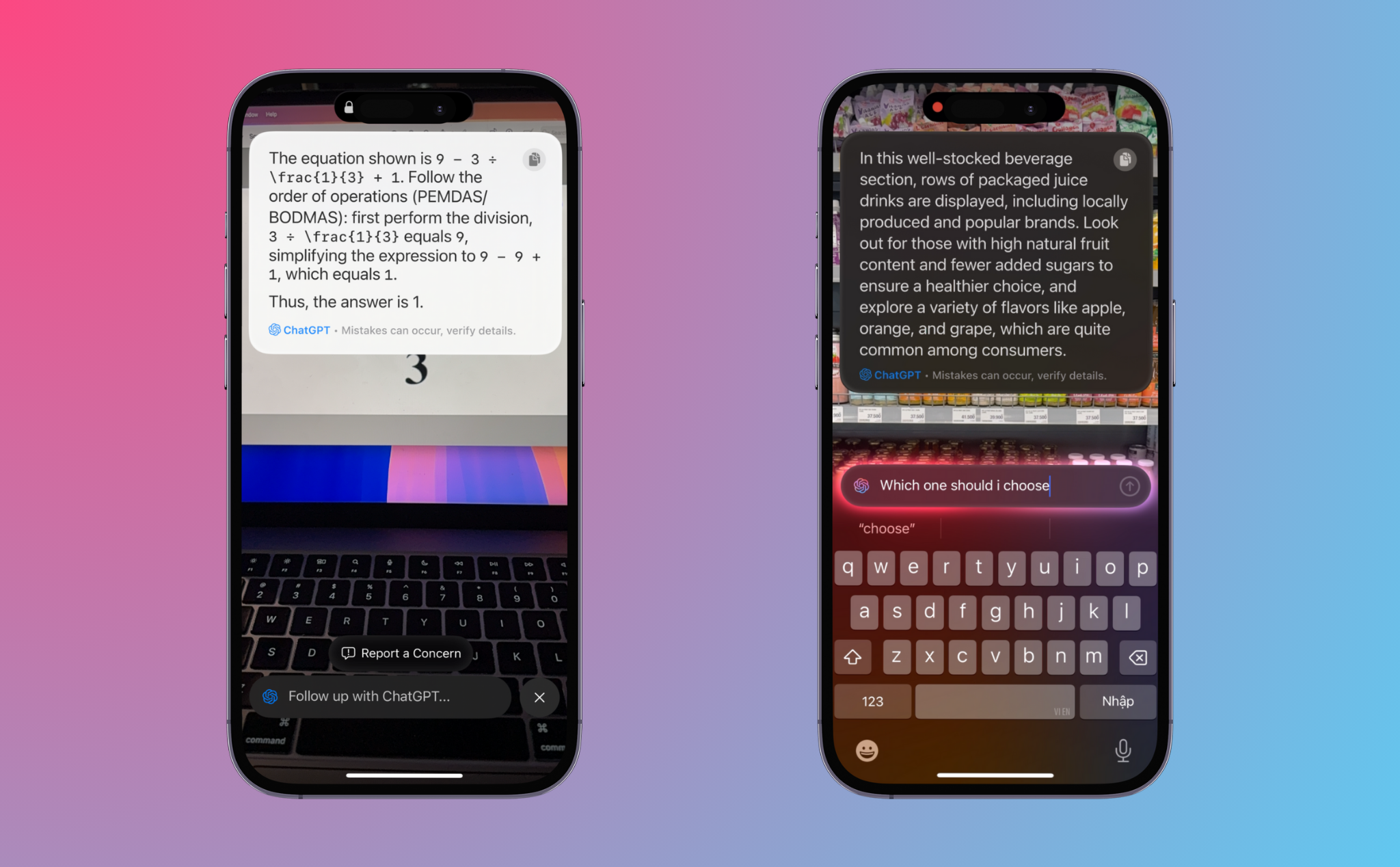Tap the close X button on follow-up bar
The width and height of the screenshot is (1400, 867).
point(540,697)
